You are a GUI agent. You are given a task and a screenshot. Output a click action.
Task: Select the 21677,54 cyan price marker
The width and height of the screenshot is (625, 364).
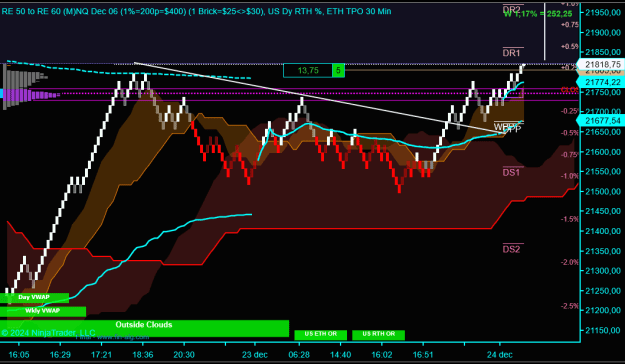[x=601, y=120]
